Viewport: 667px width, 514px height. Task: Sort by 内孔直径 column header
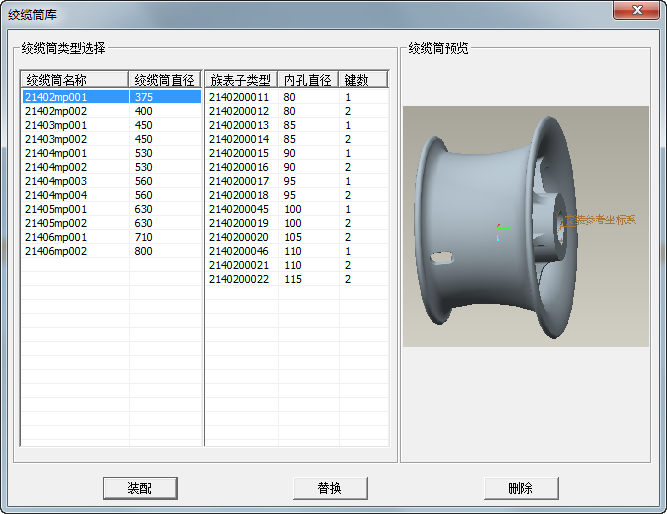[x=308, y=79]
